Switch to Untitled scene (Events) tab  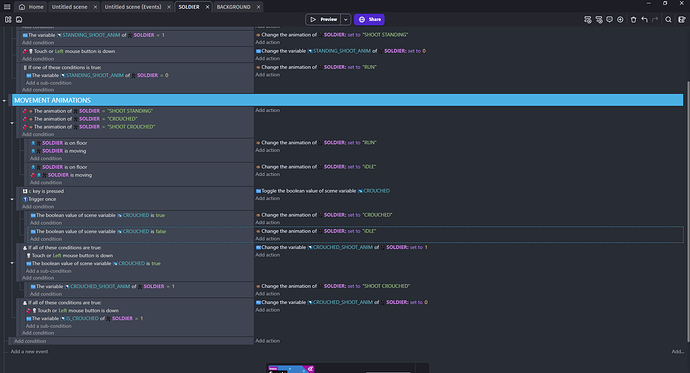(133, 7)
